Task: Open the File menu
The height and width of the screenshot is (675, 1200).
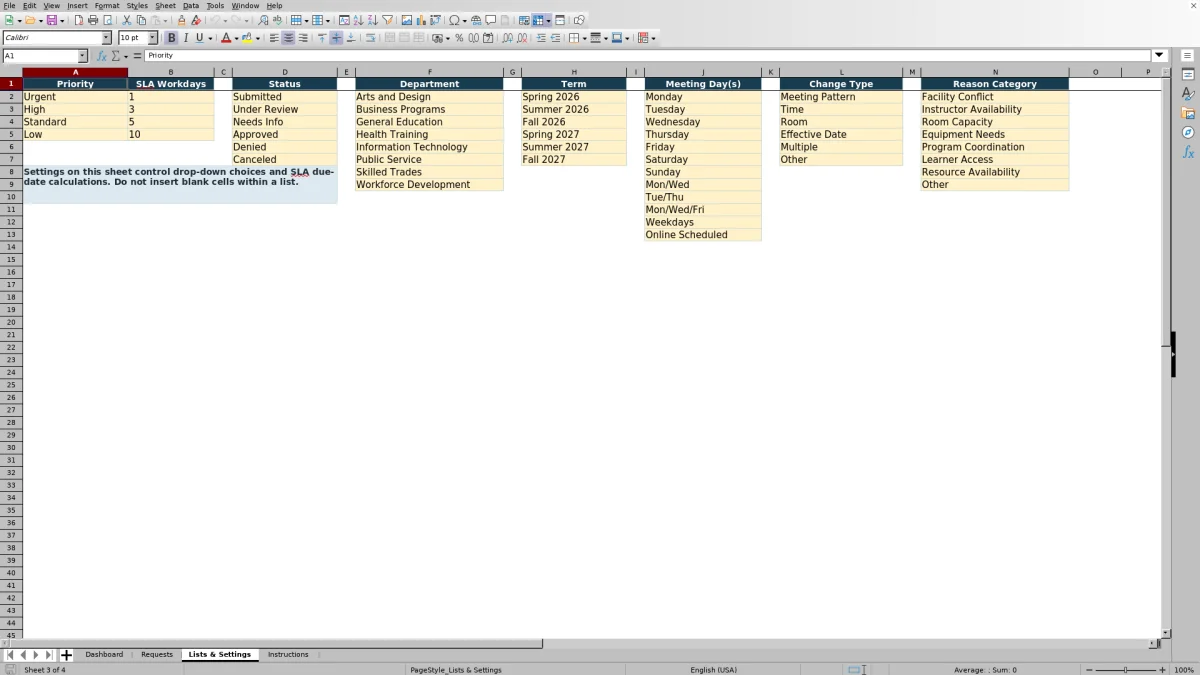Action: point(9,6)
